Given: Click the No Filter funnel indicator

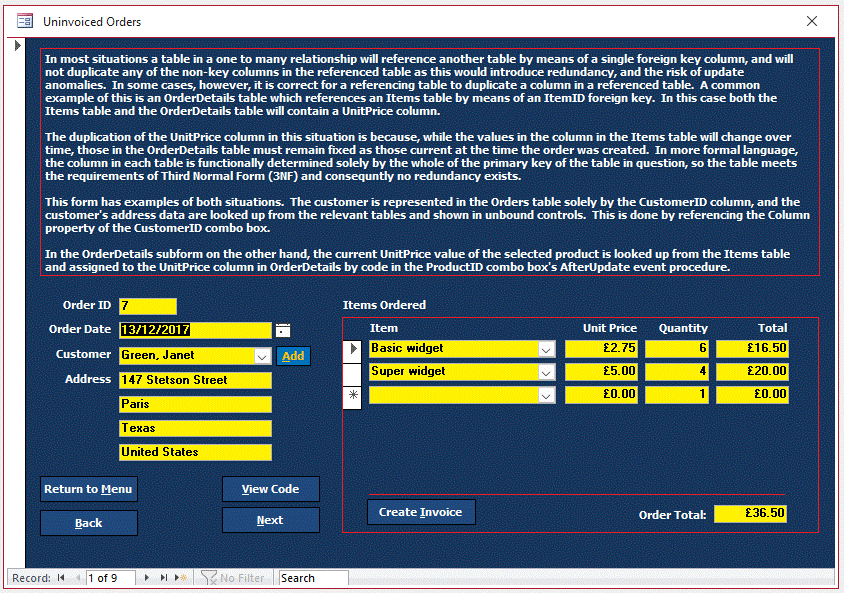Looking at the screenshot, I should point(233,577).
